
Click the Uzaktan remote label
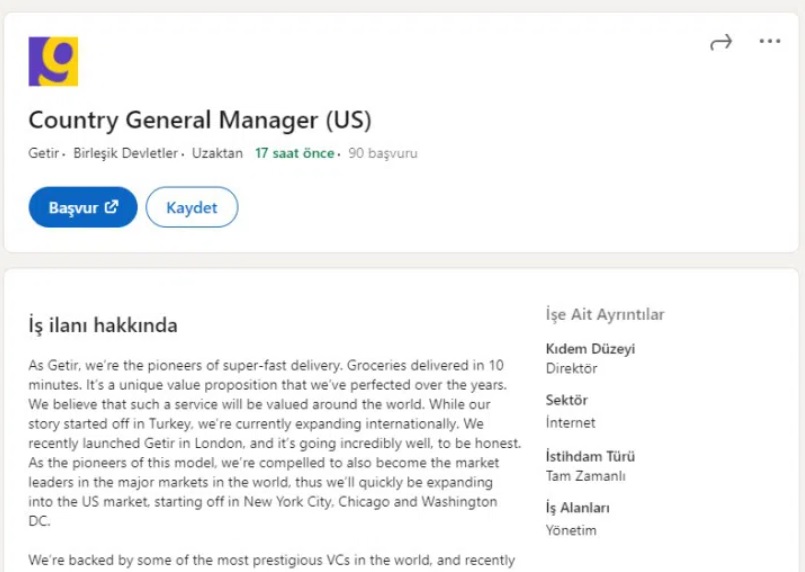[x=217, y=154]
